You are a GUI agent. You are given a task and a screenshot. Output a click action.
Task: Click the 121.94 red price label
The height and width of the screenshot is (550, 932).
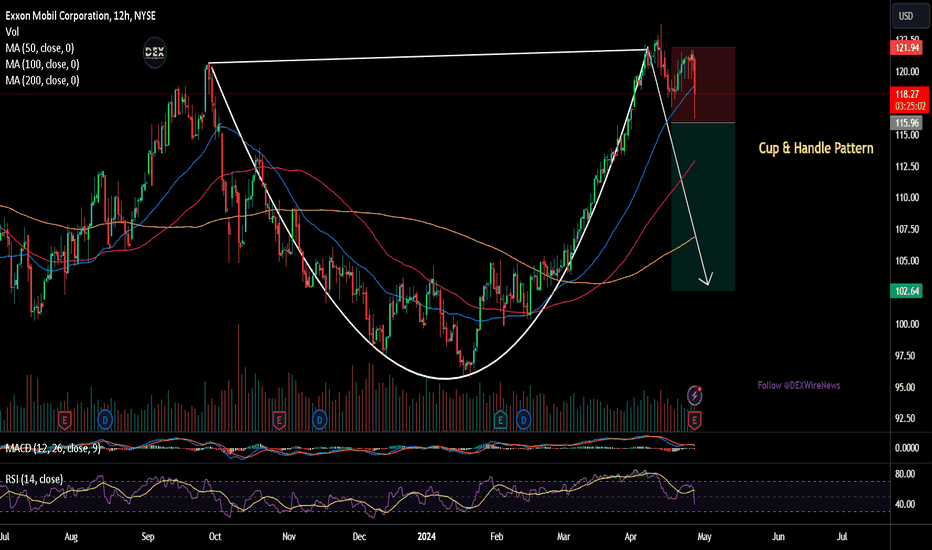906,48
